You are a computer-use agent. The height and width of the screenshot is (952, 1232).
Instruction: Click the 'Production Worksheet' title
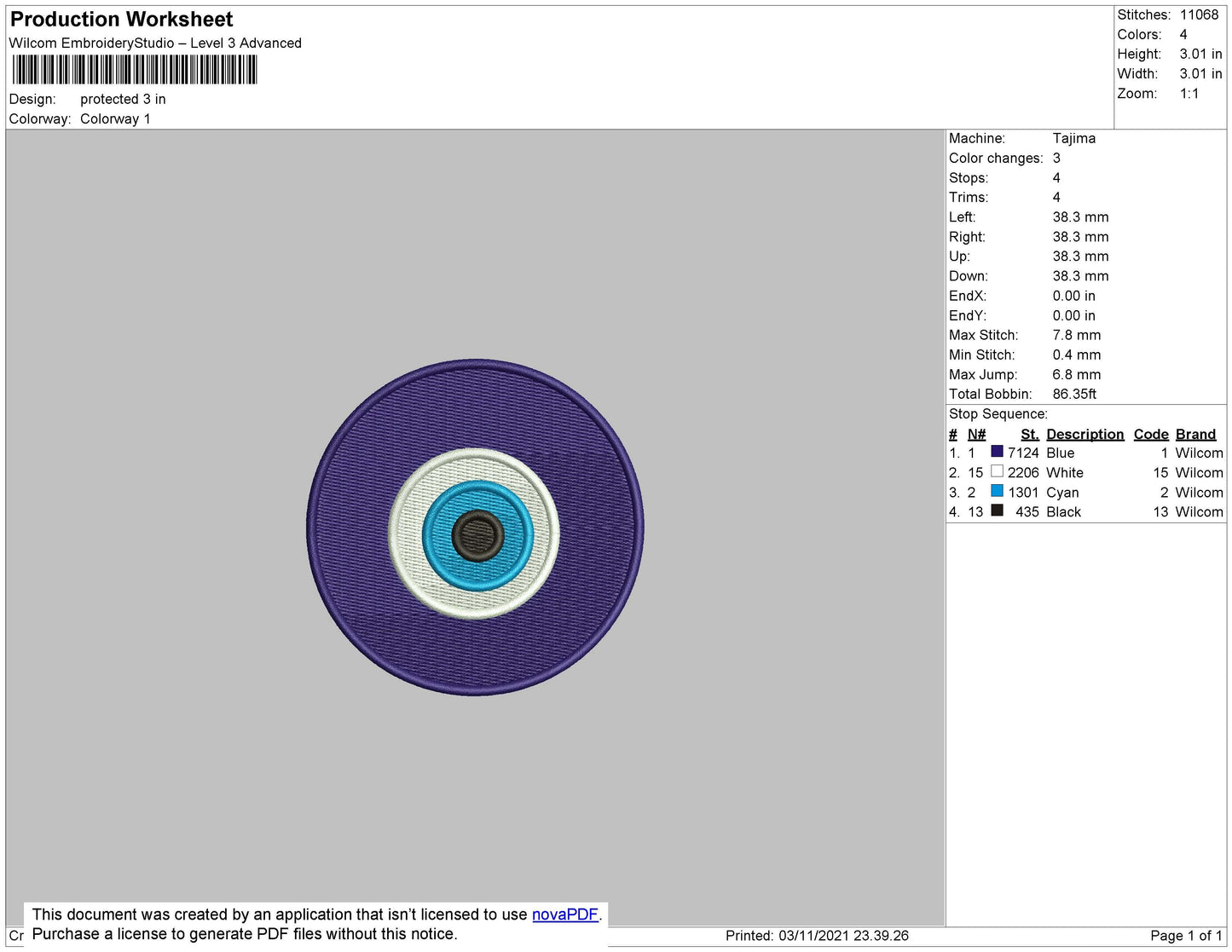point(122,20)
